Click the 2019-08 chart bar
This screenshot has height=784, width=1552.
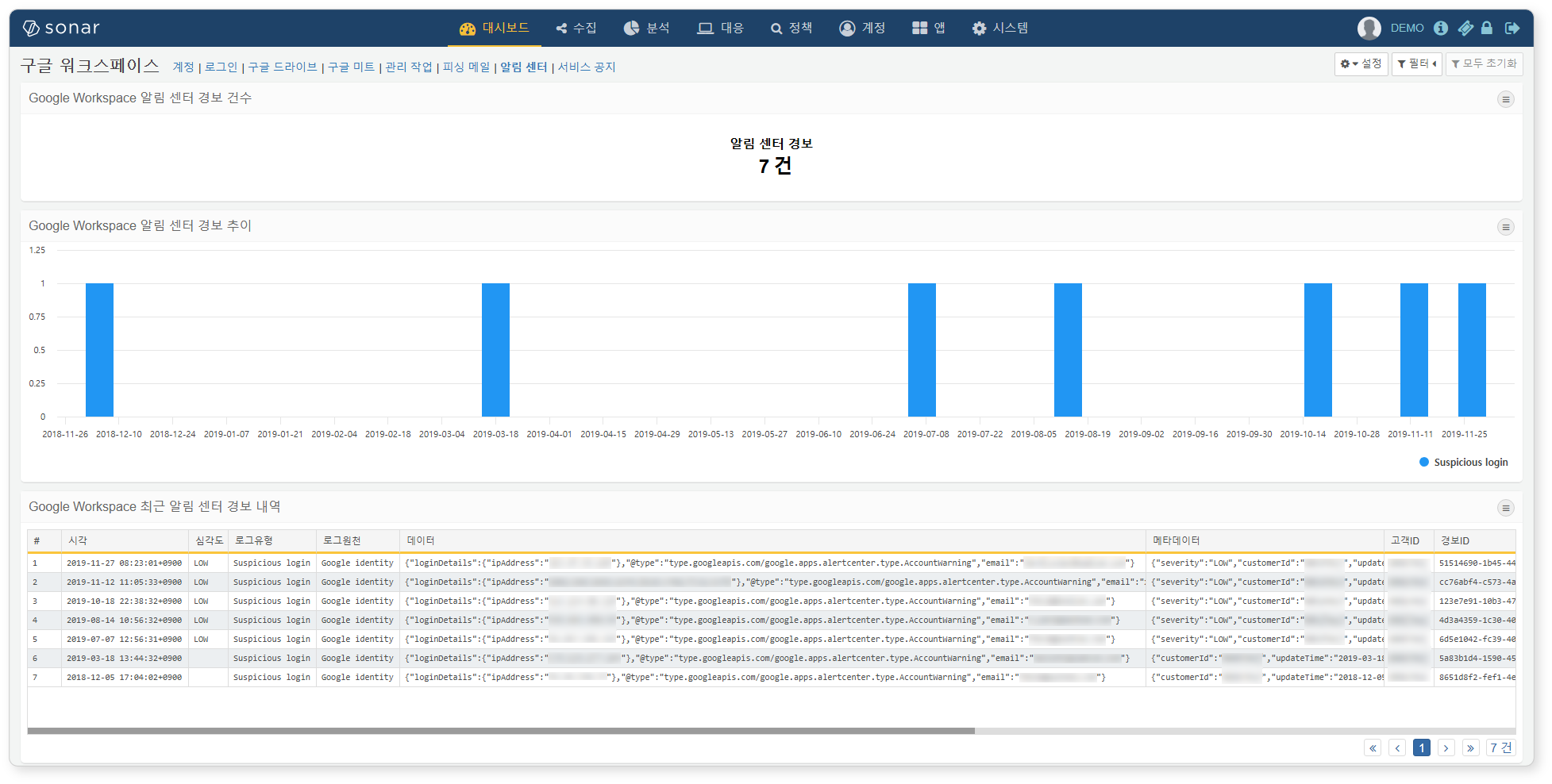coord(1068,350)
